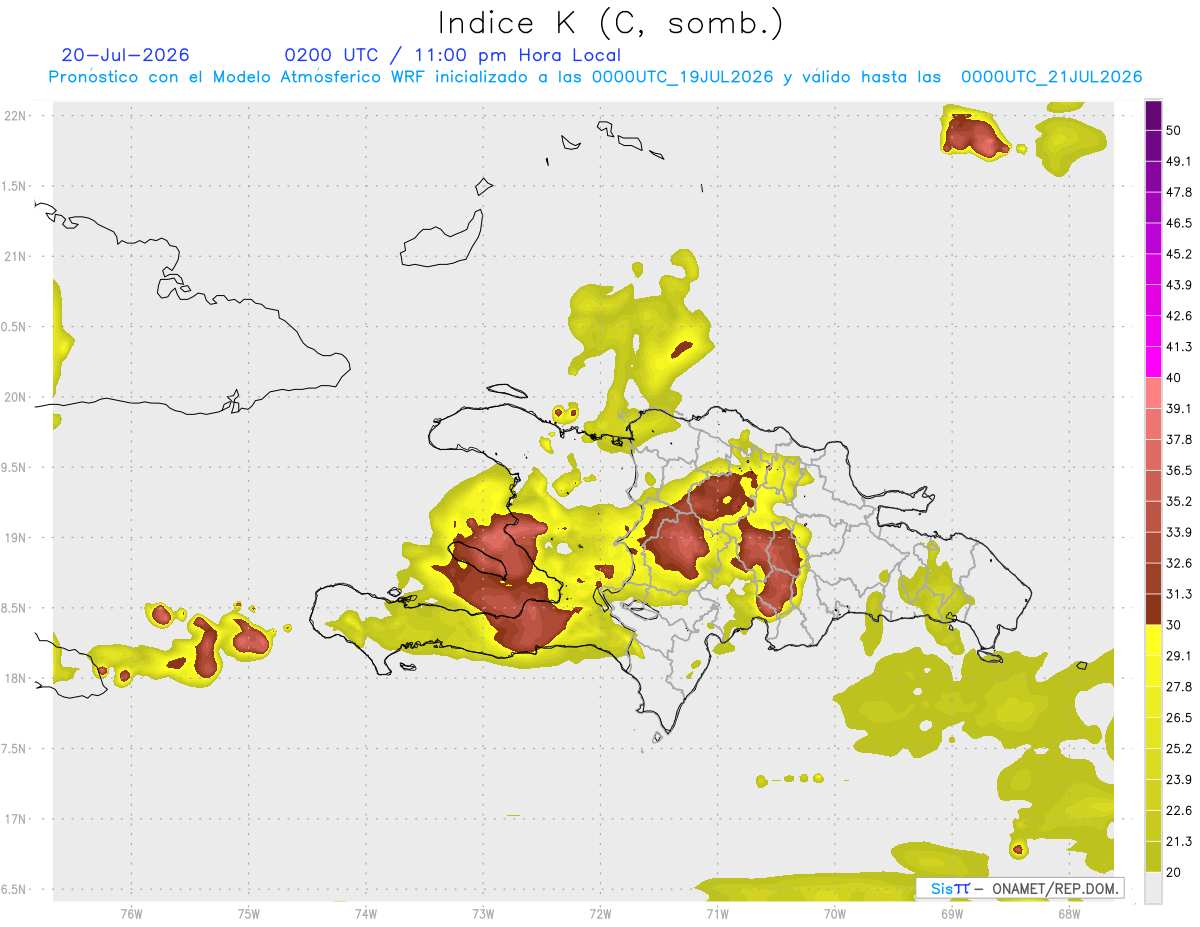The image size is (1200, 927).
Task: Click "0200 UTC / 11:00 pm Hora Local" text
Action: point(452,55)
